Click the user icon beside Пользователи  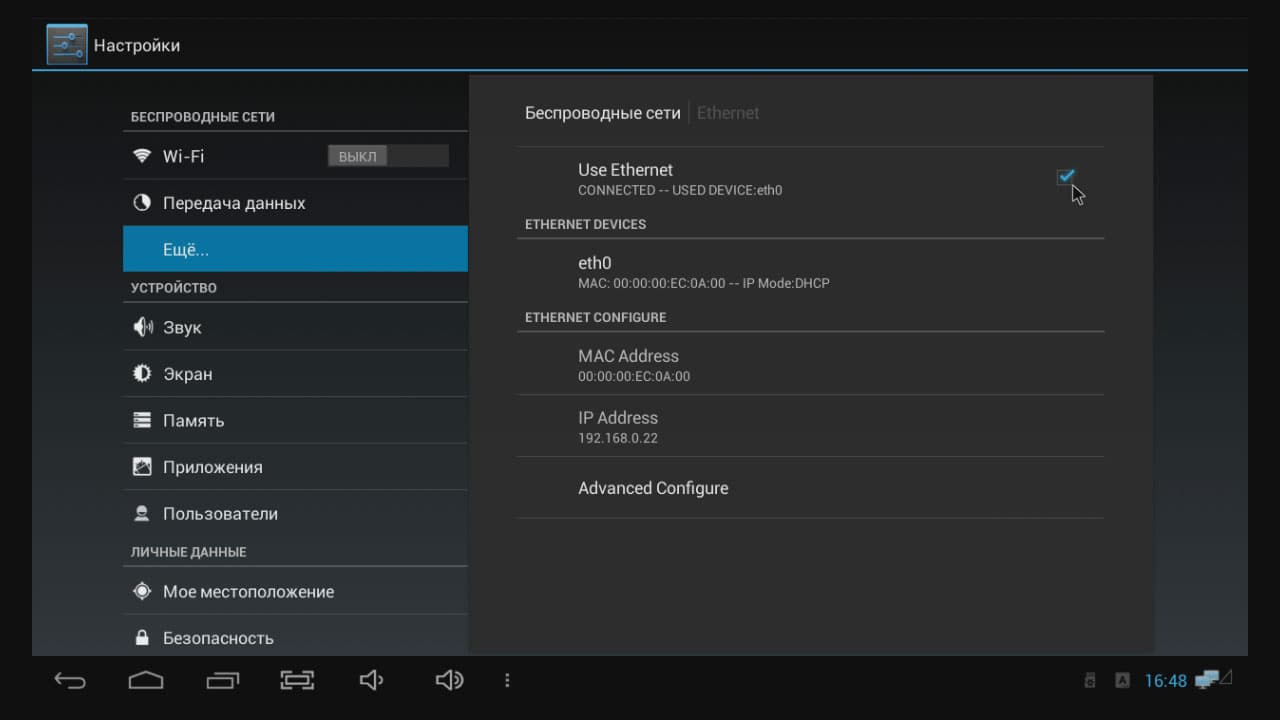[142, 514]
